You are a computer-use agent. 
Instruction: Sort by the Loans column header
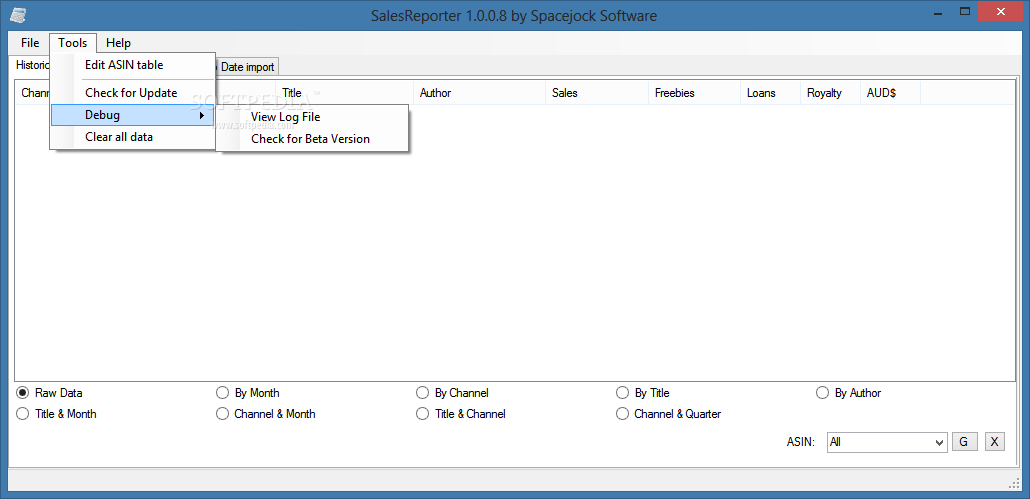[x=770, y=93]
